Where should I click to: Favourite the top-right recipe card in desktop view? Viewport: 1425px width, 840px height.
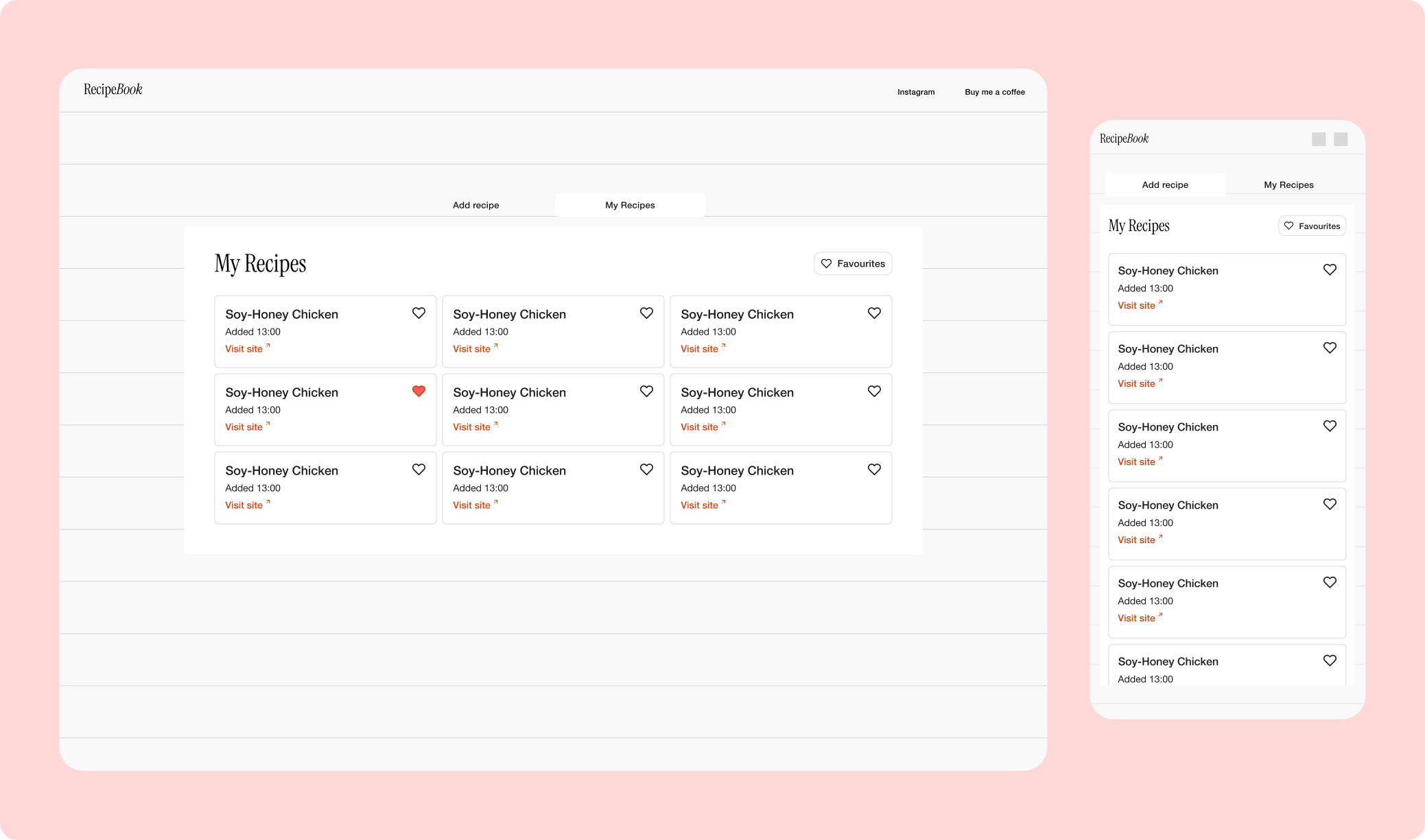pyautogui.click(x=874, y=313)
